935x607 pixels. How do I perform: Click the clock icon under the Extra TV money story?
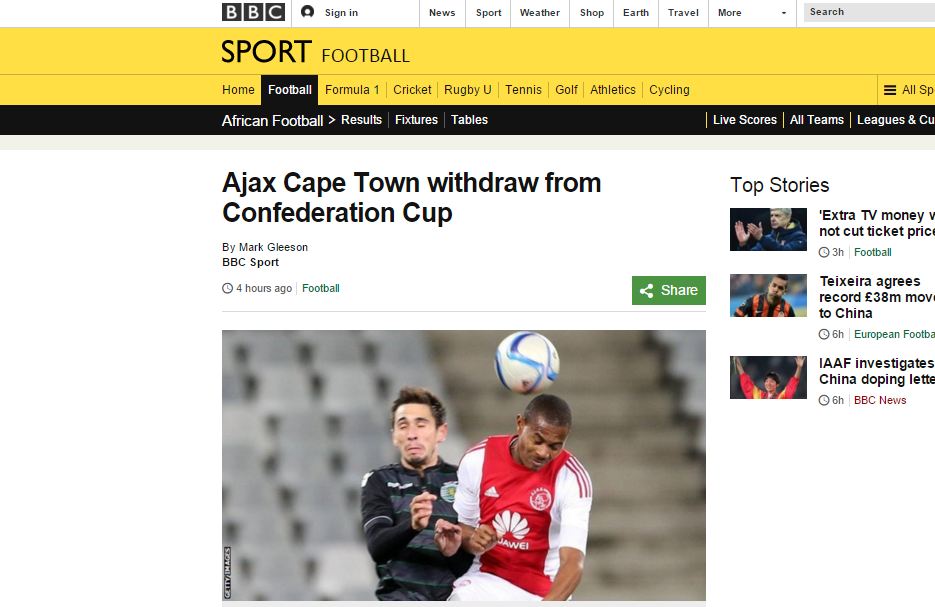point(823,252)
